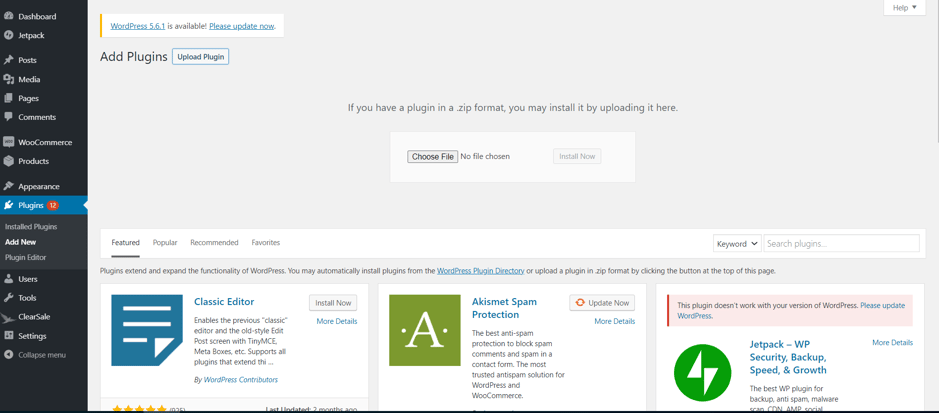Open the Keyword search type dropdown
The height and width of the screenshot is (413, 939).
tap(737, 243)
